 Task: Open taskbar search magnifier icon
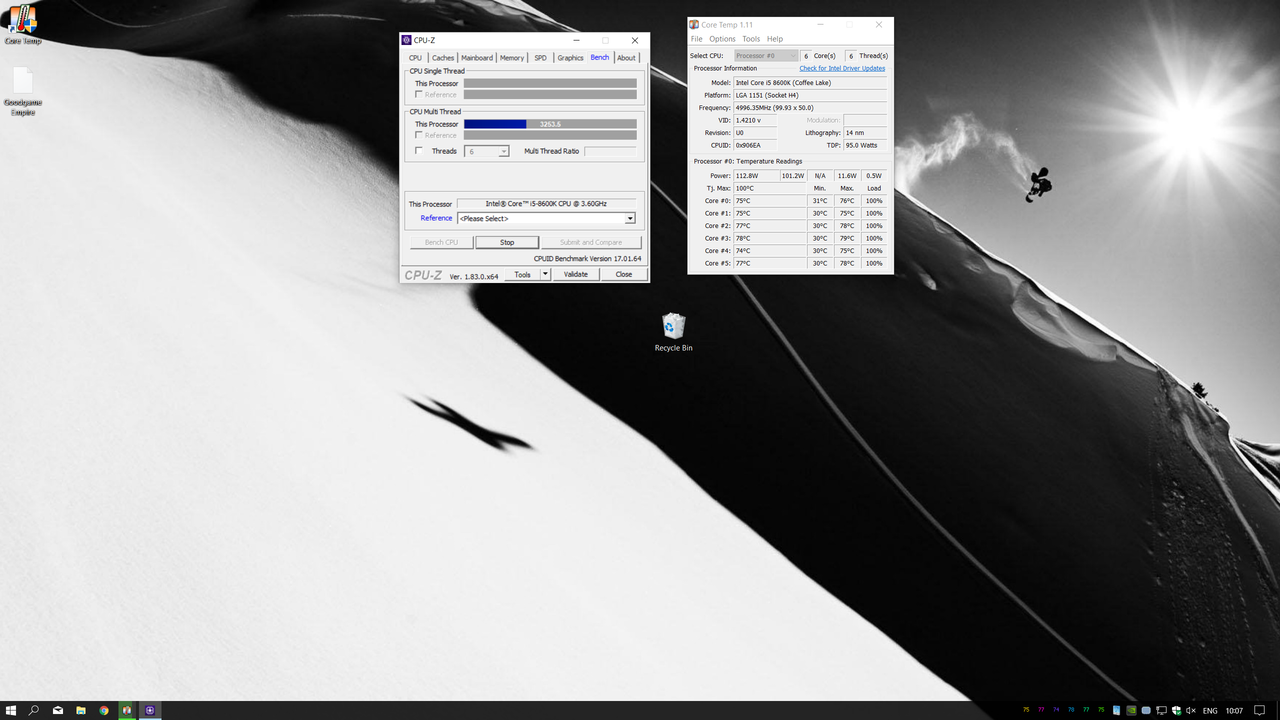pos(34,710)
